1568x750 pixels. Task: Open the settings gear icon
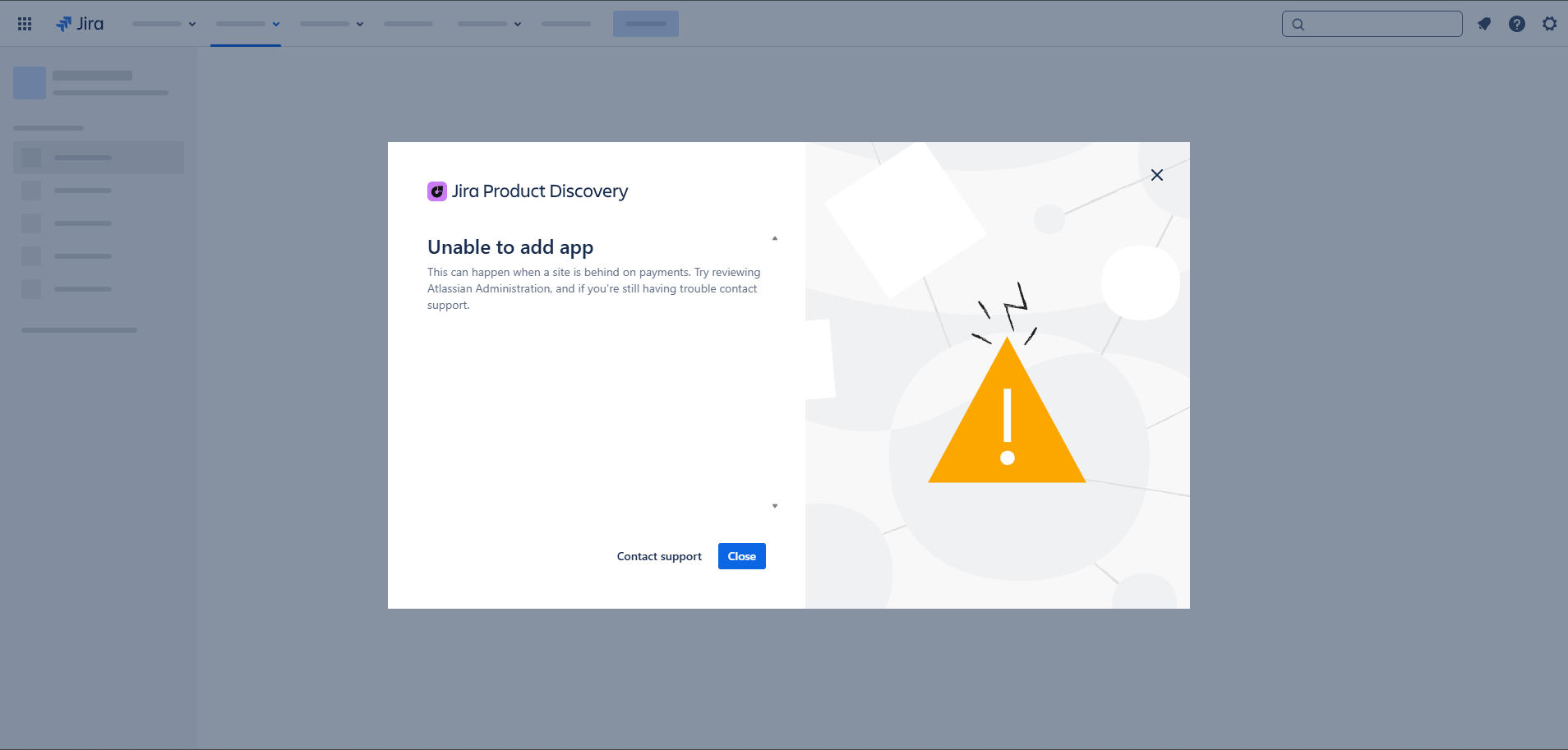[x=1550, y=24]
